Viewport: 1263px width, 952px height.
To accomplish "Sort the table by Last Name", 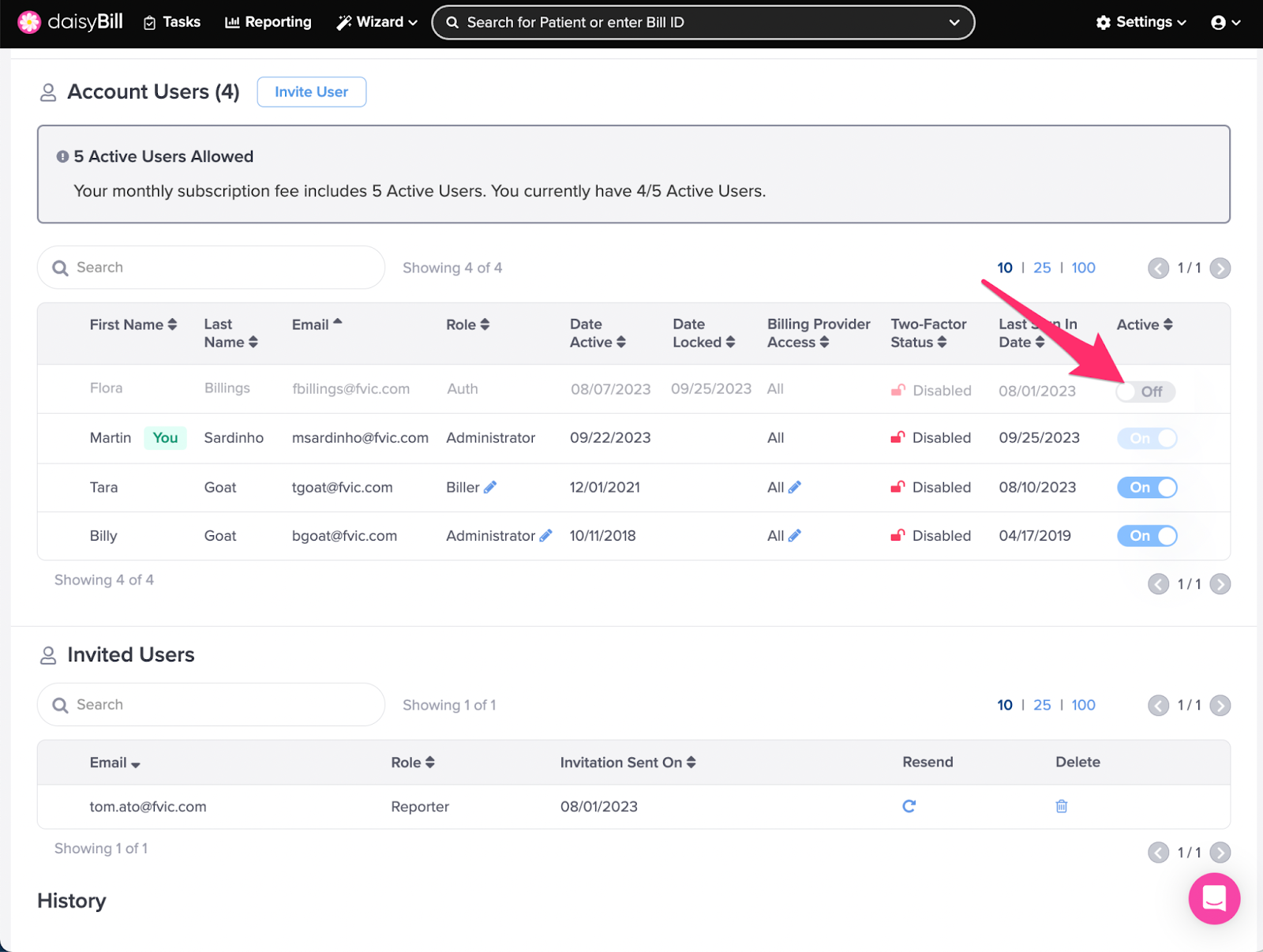I will [229, 333].
